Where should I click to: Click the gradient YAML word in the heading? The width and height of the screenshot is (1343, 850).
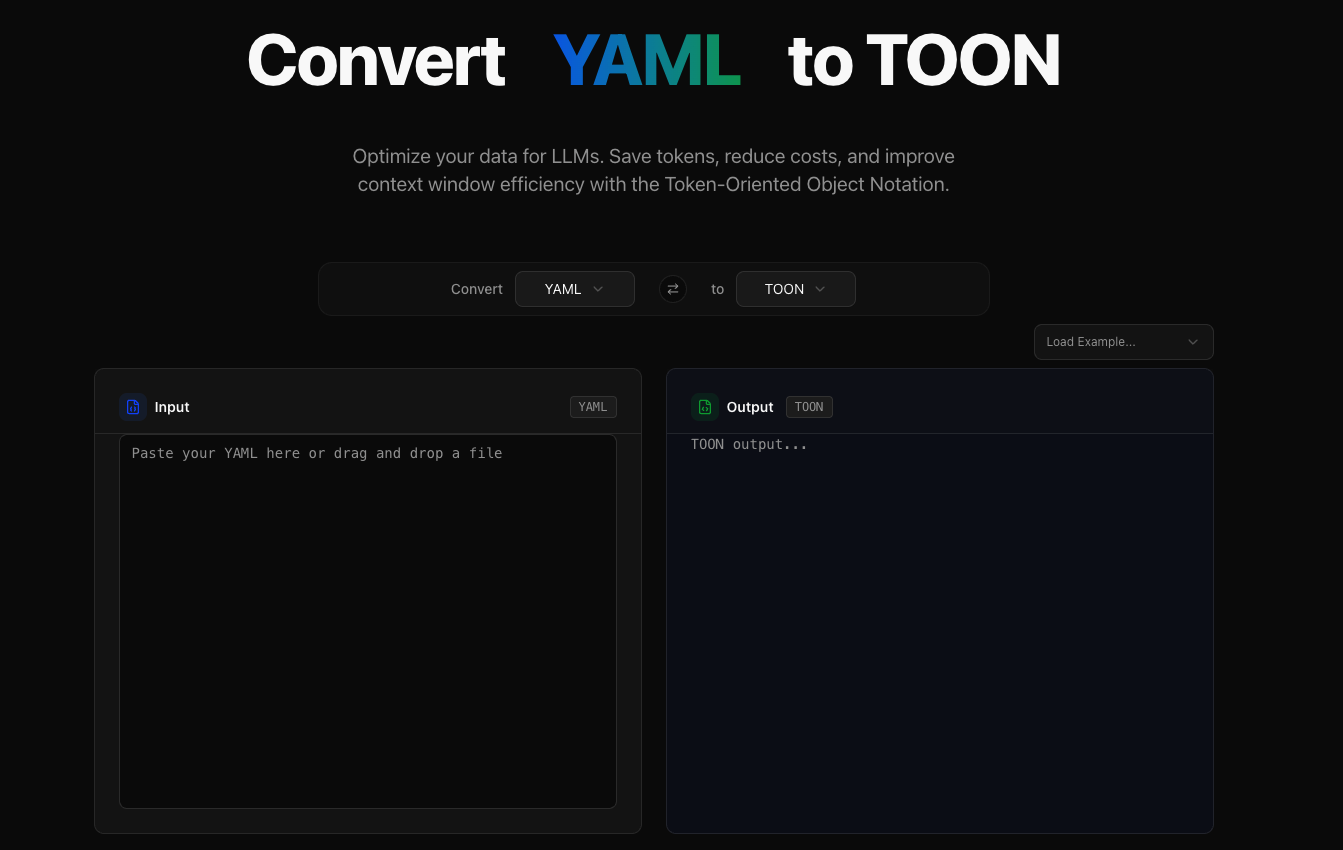click(646, 61)
